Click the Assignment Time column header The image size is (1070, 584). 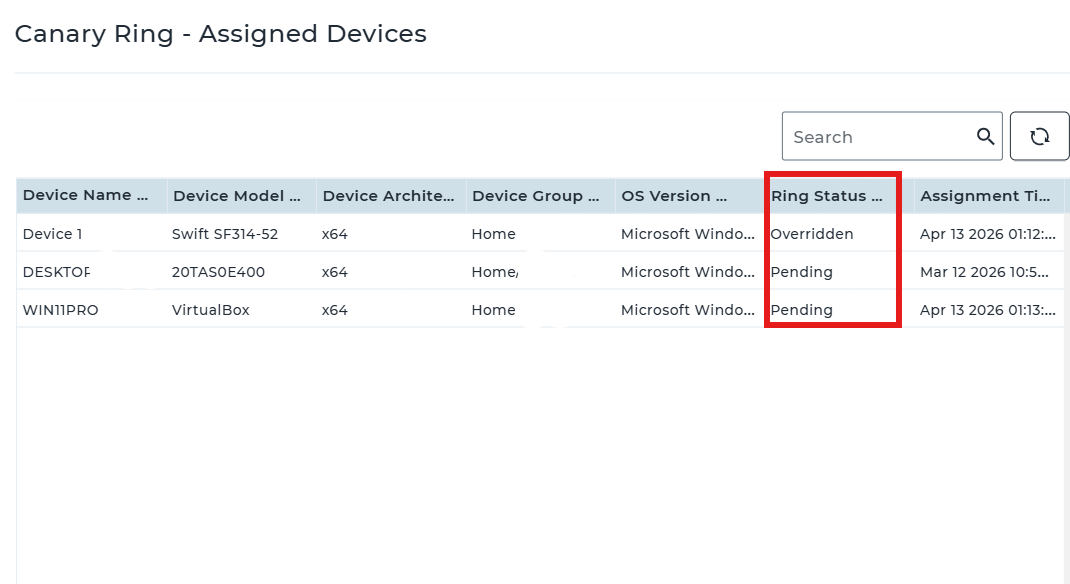pyautogui.click(x=989, y=196)
